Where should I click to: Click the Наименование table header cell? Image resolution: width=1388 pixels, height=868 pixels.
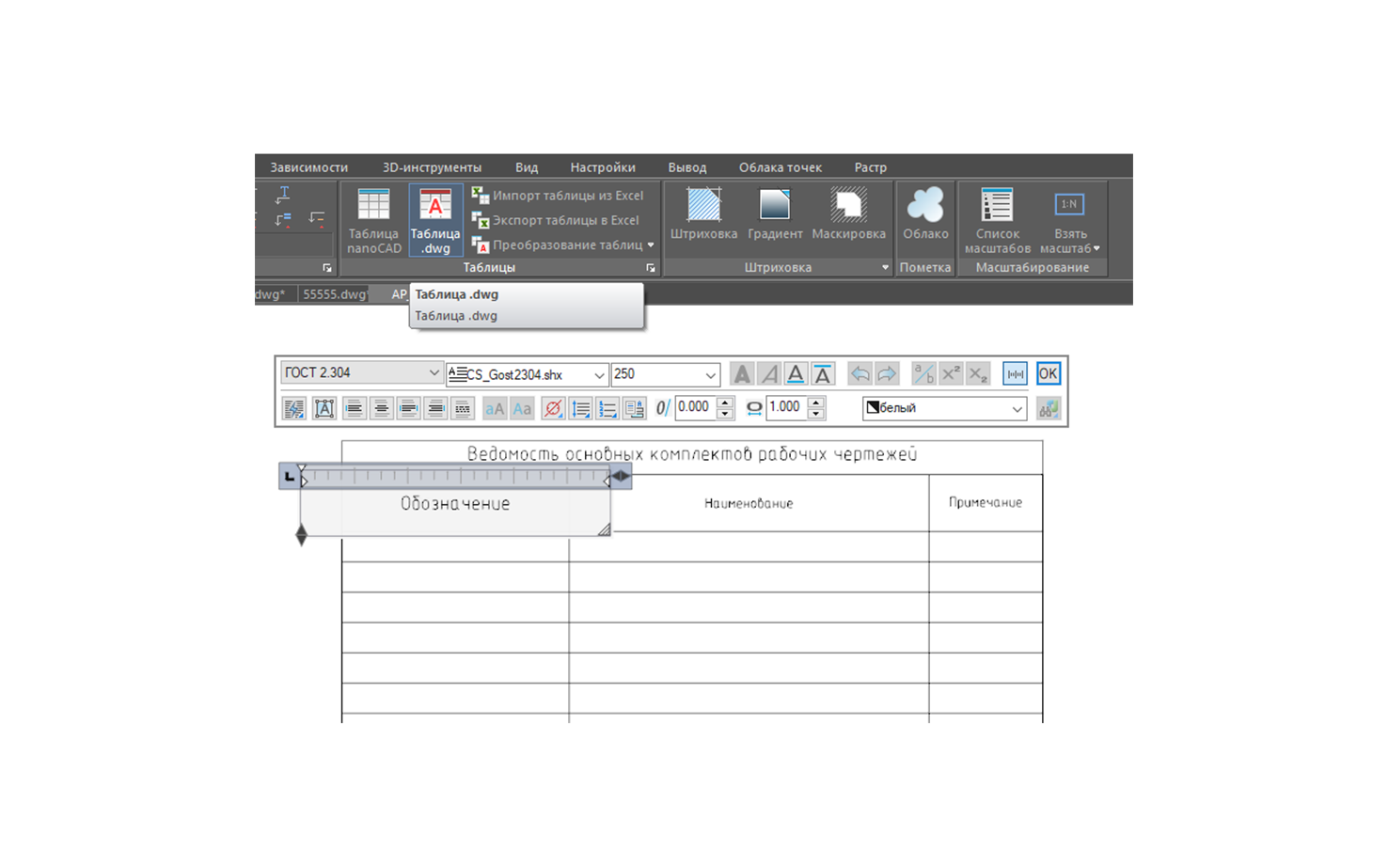pos(749,504)
